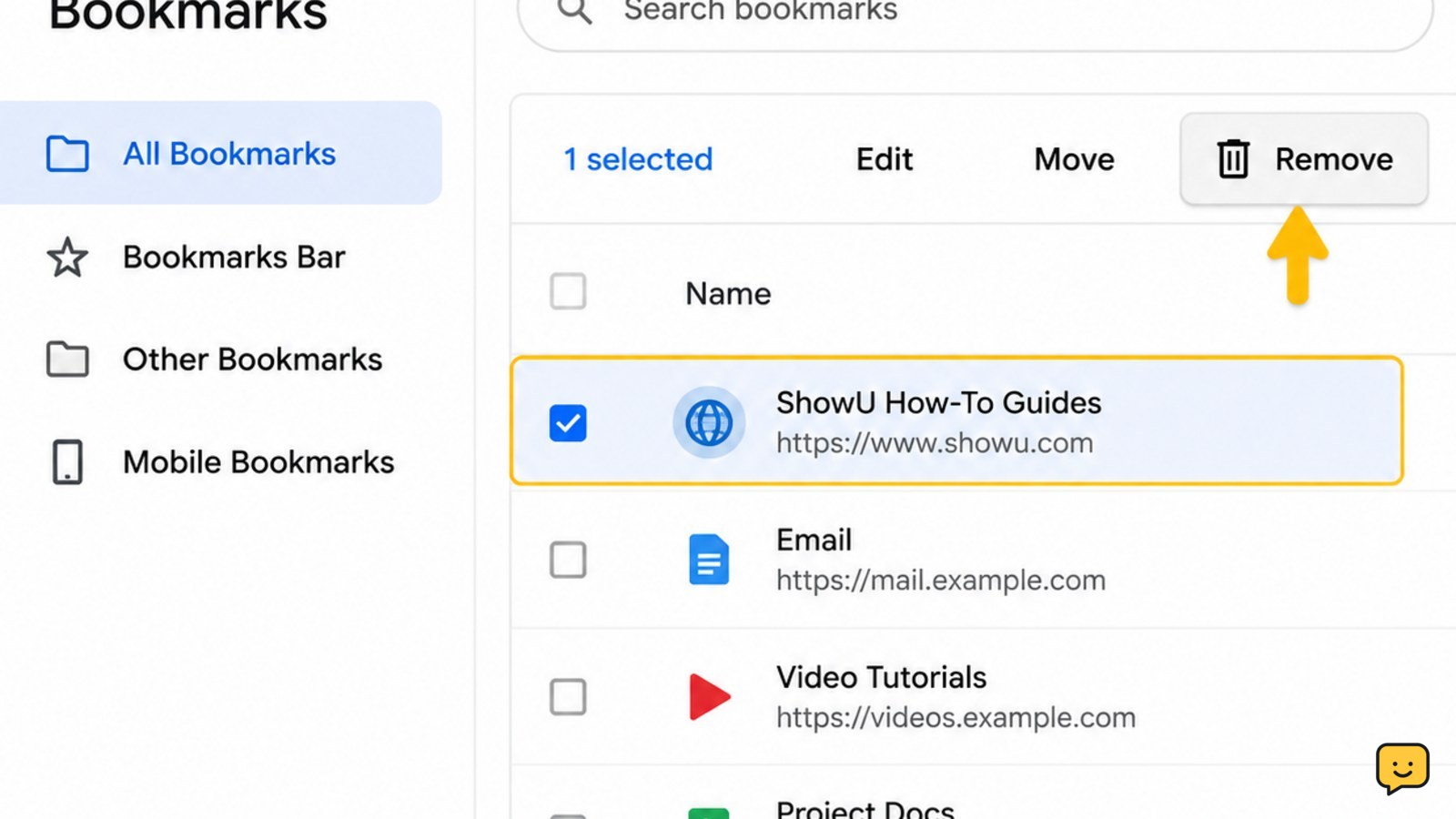Open the yellow smiley chat bubble

pyautogui.click(x=1402, y=768)
